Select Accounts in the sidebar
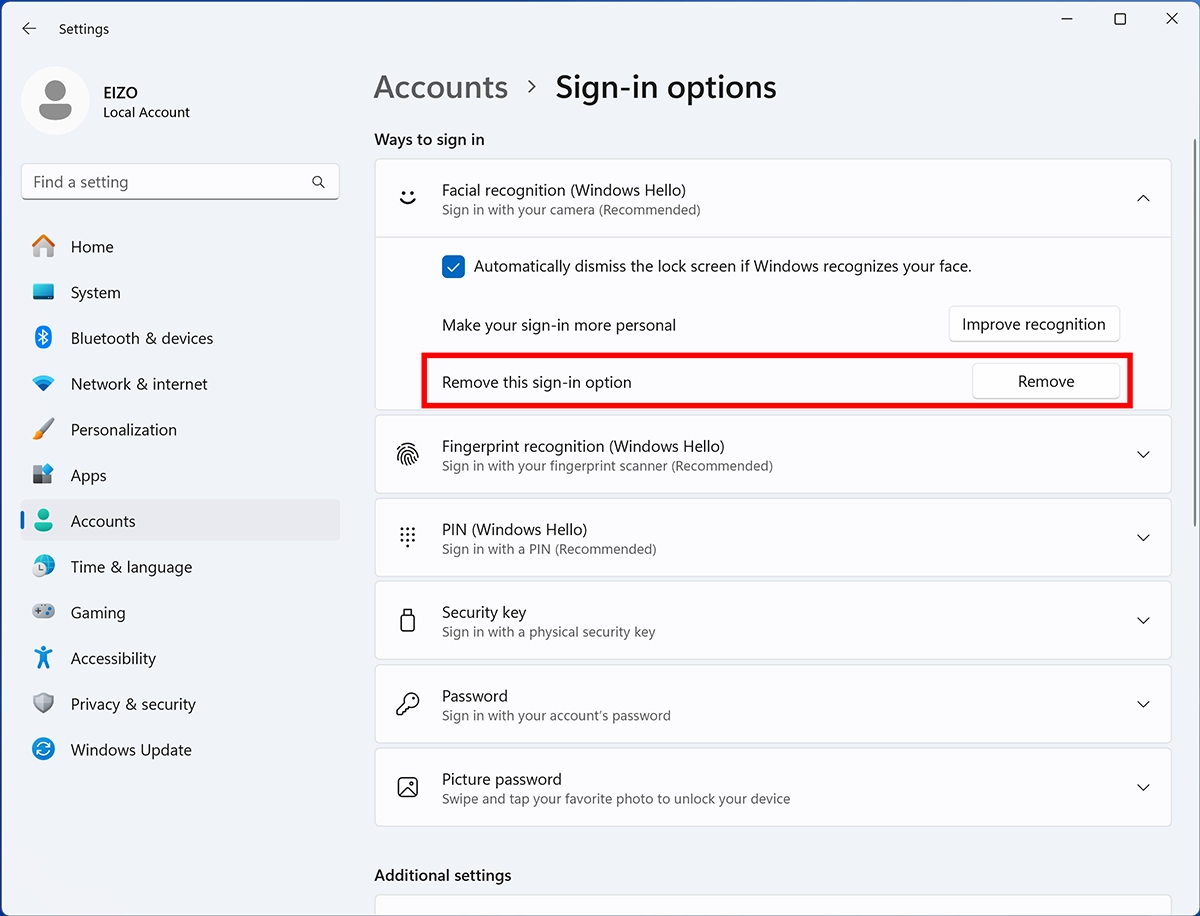The image size is (1200, 916). point(180,521)
